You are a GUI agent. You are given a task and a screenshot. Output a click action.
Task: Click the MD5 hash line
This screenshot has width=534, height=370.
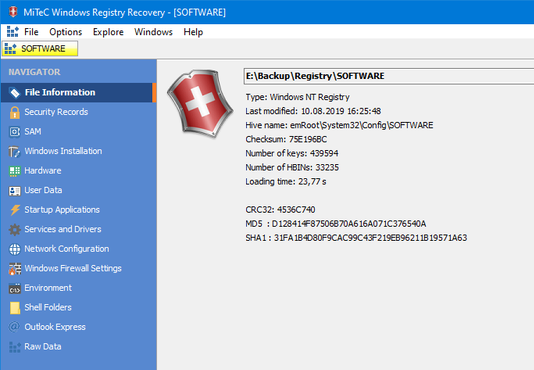tap(336, 224)
